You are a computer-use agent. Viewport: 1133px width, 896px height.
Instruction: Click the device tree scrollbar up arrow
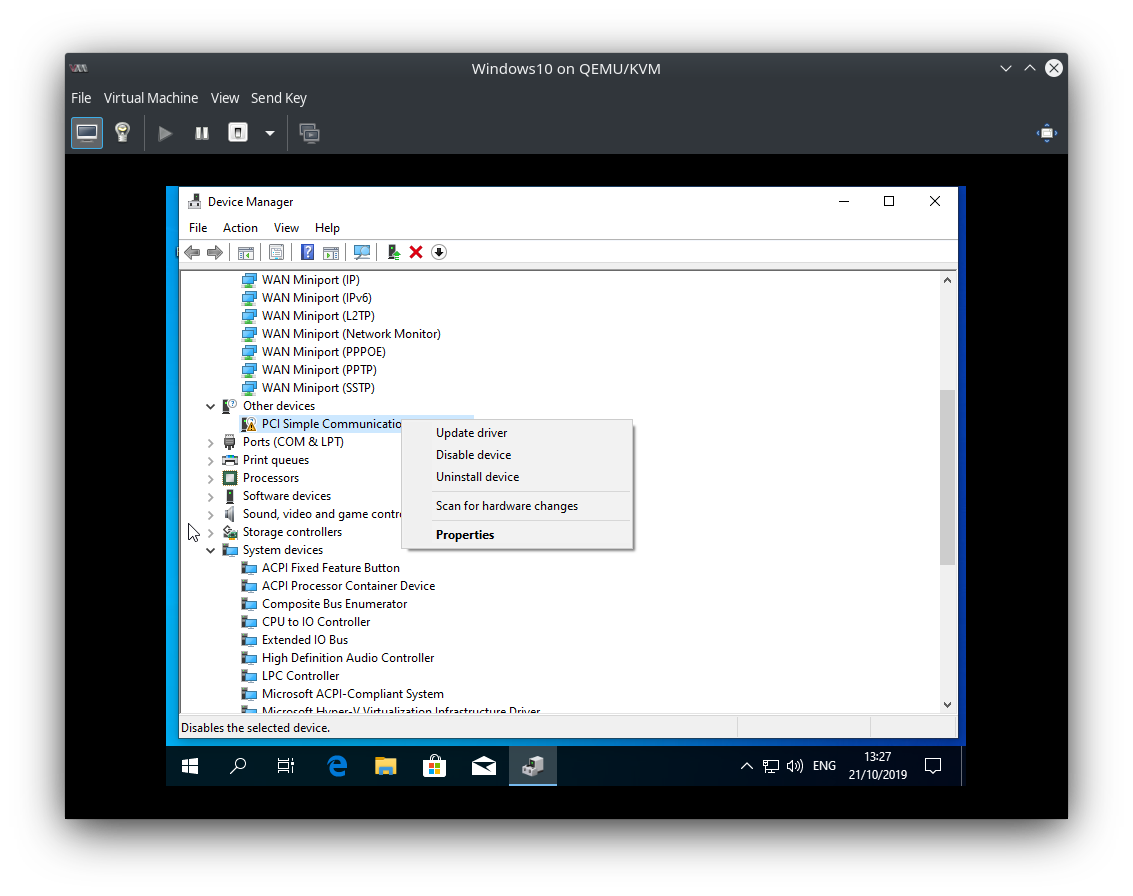pyautogui.click(x=947, y=280)
